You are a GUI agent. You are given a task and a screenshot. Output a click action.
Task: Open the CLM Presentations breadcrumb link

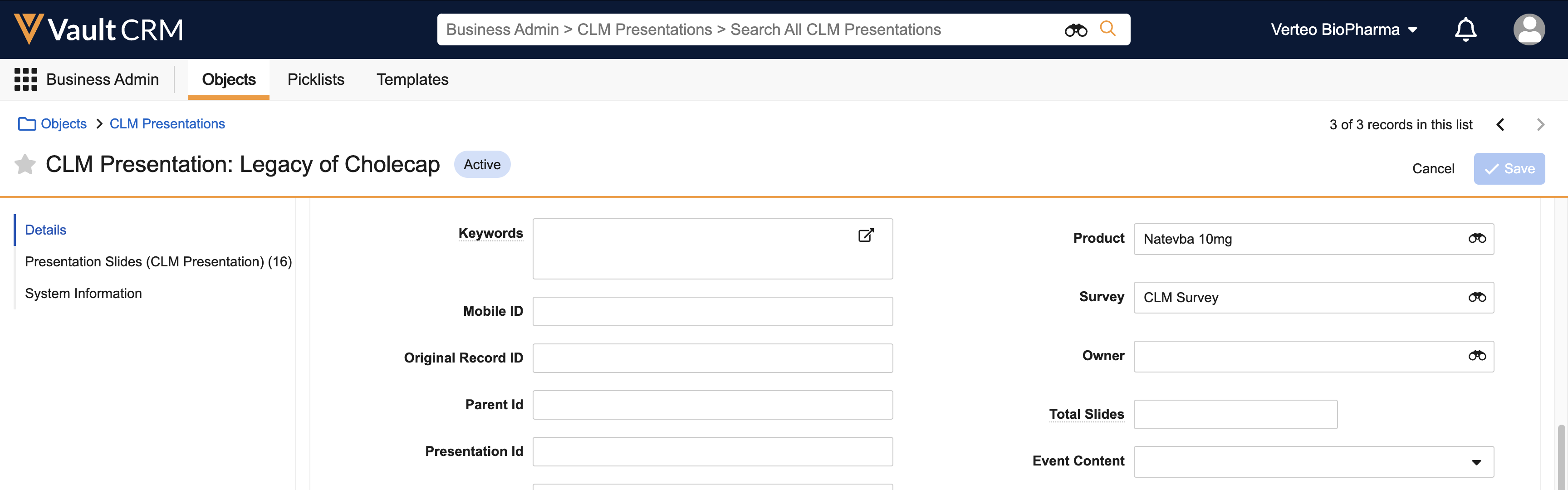[167, 123]
